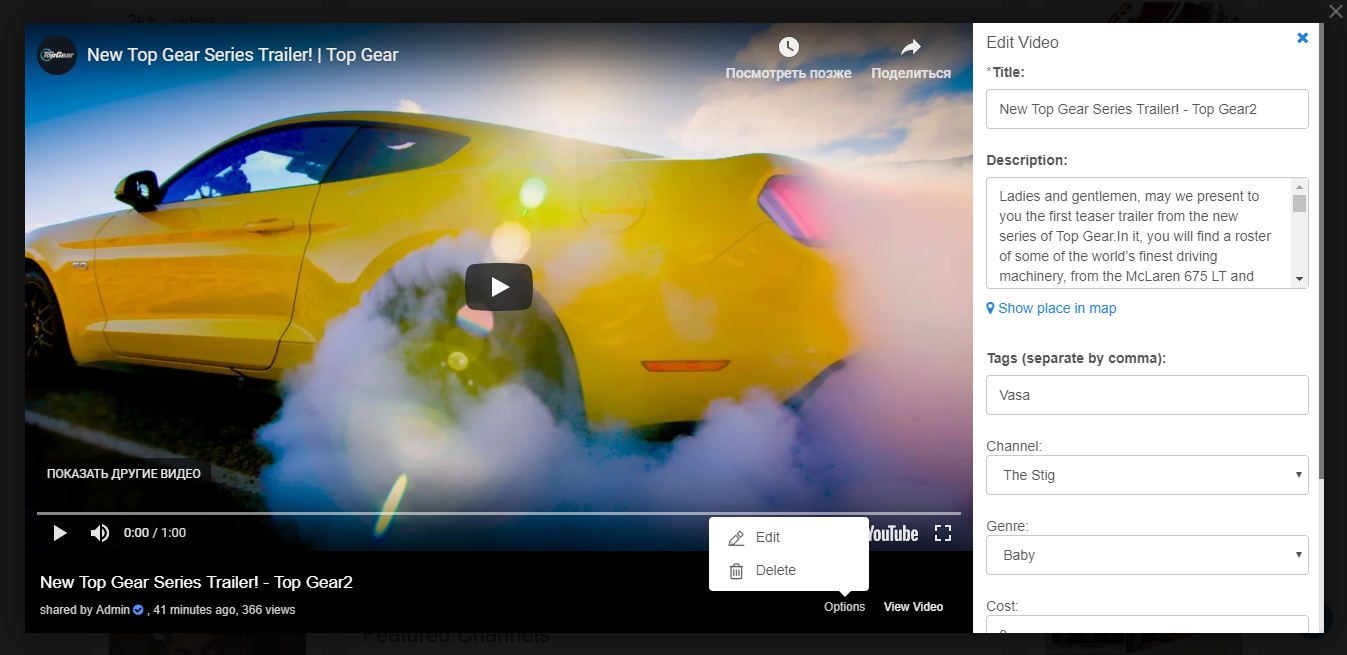Screen dimensions: 1347x655
Task: Open the YouTube logo link in player
Action: click(x=893, y=534)
